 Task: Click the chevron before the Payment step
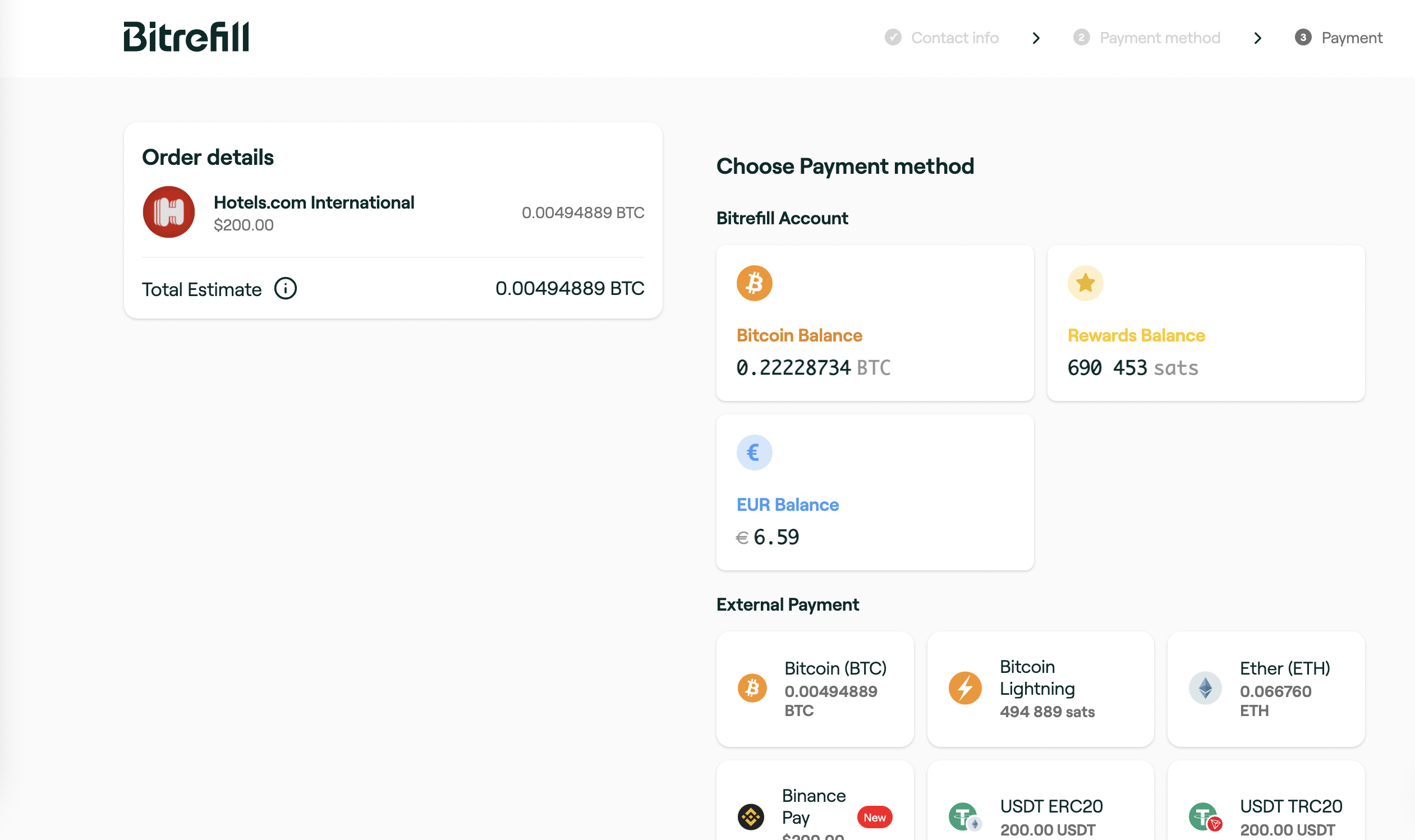point(1258,38)
